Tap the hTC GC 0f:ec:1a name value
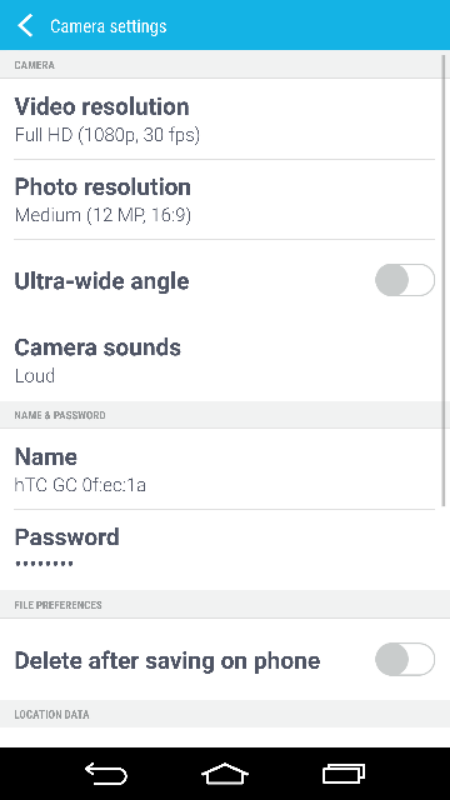 pyautogui.click(x=80, y=485)
